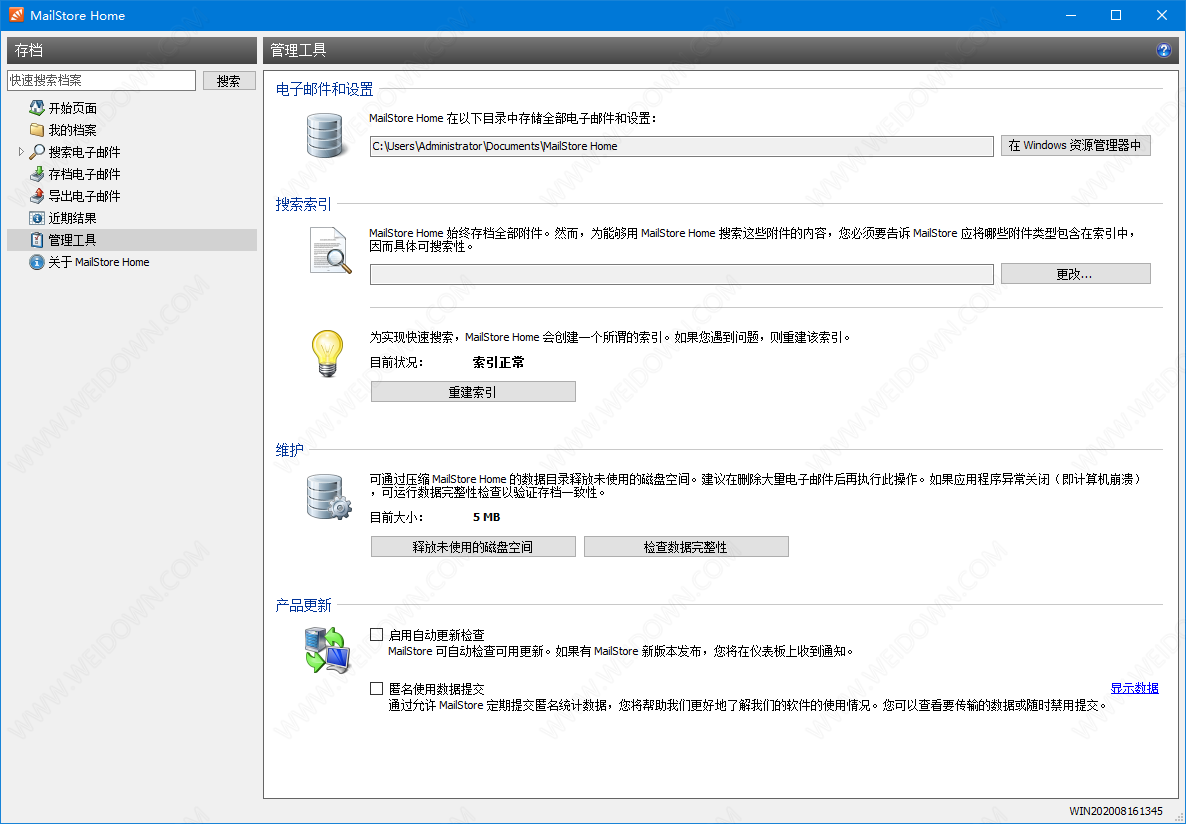This screenshot has width=1186, height=824.
Task: Click the 搜索 button
Action: click(229, 81)
